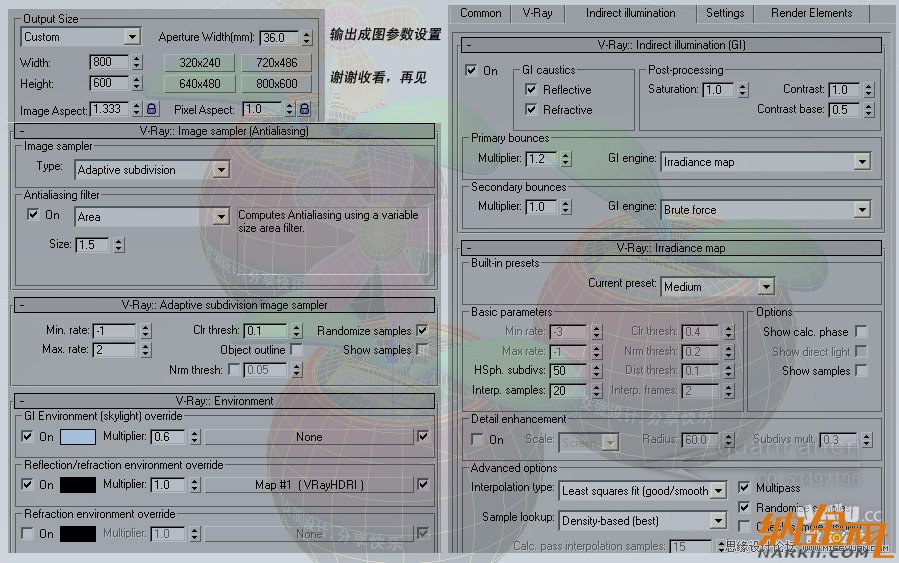The image size is (899, 563).
Task: Enable the Object outline checkbox
Action: pyautogui.click(x=296, y=349)
